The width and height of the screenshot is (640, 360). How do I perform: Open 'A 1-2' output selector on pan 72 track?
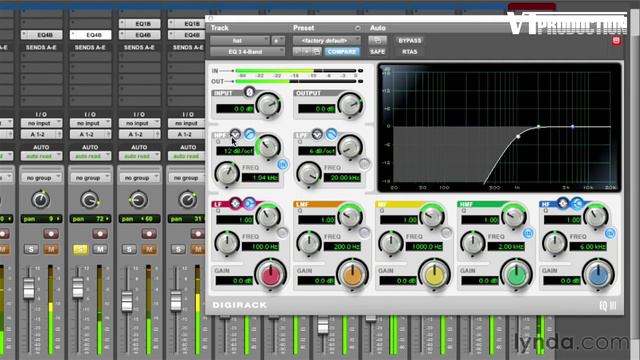(x=90, y=134)
